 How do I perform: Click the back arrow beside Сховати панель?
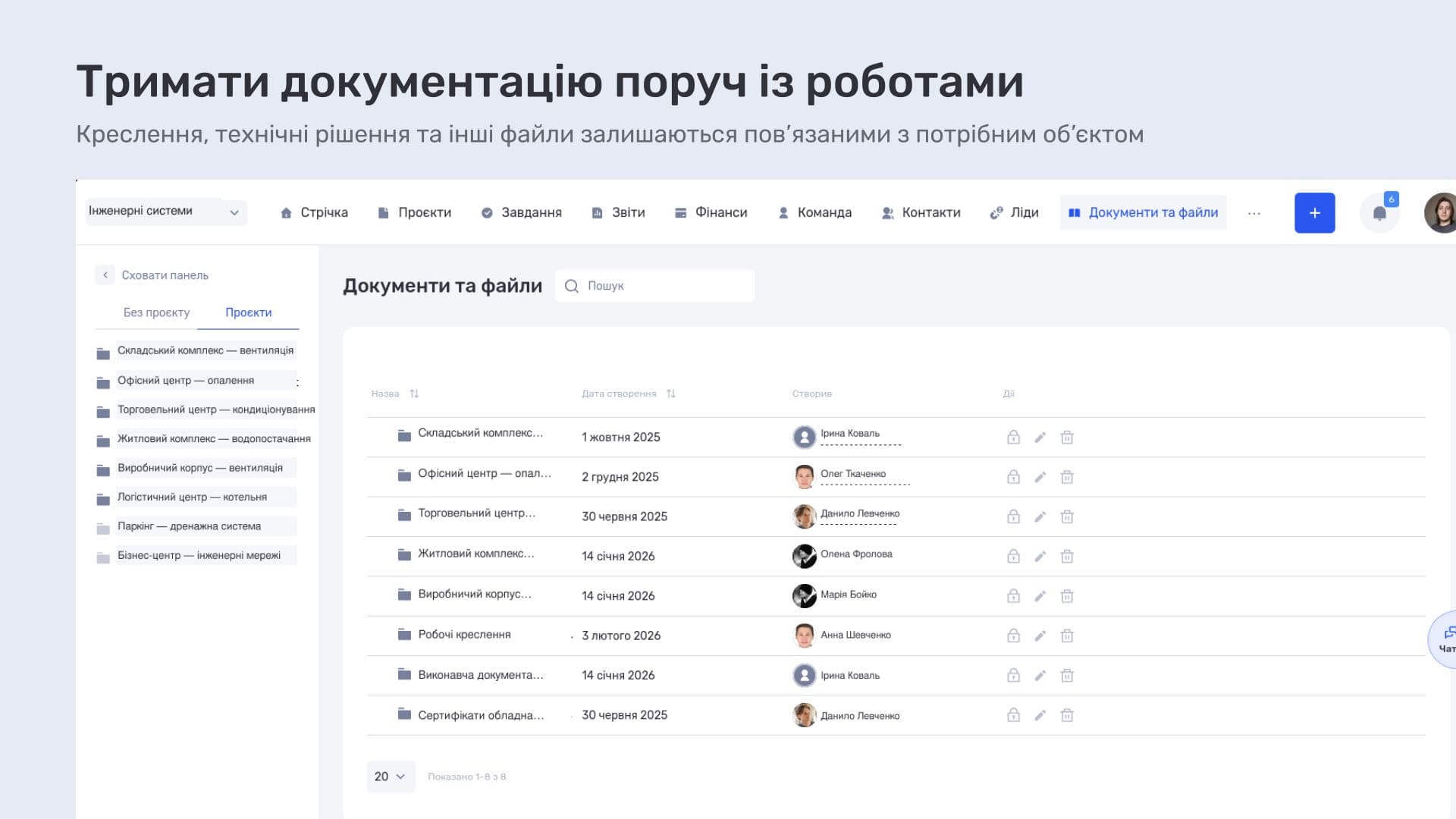click(105, 275)
